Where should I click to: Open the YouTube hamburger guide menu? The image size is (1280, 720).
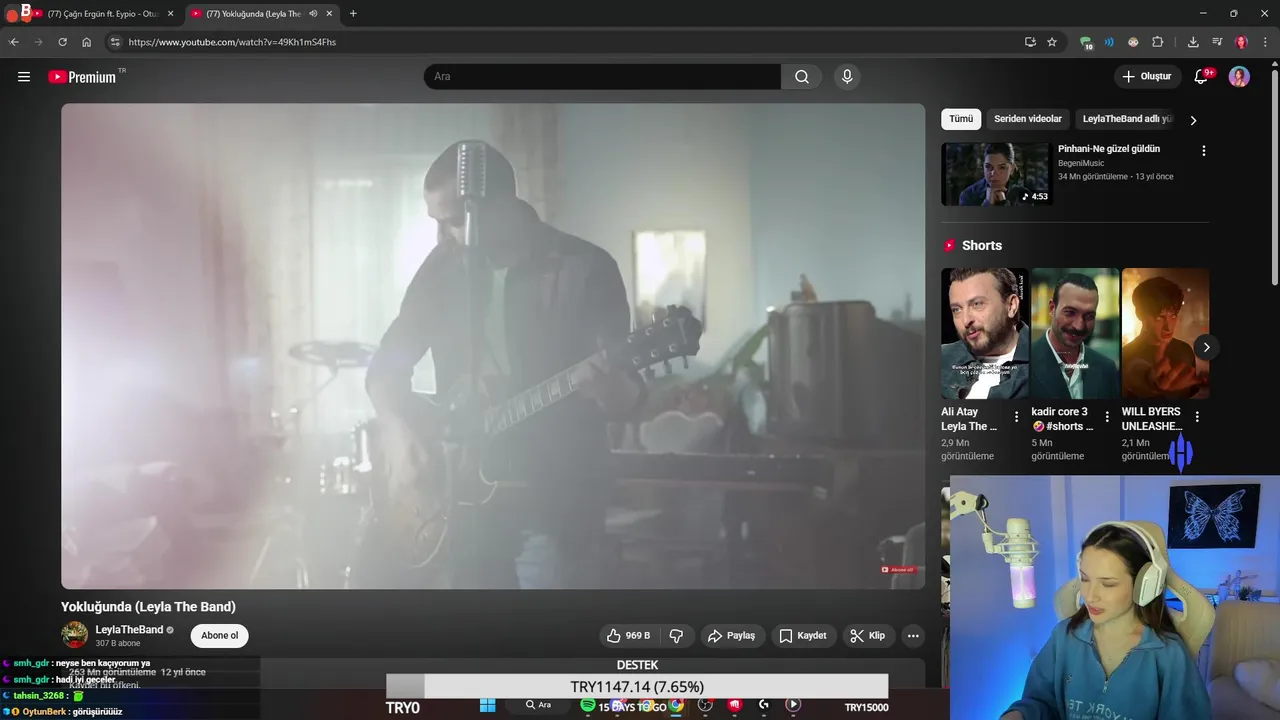[x=24, y=77]
